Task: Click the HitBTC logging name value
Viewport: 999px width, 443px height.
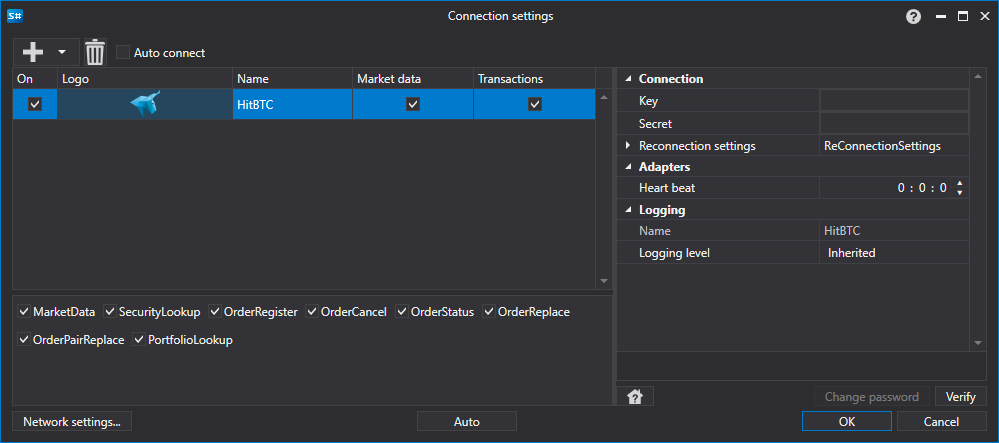Action: (x=842, y=231)
